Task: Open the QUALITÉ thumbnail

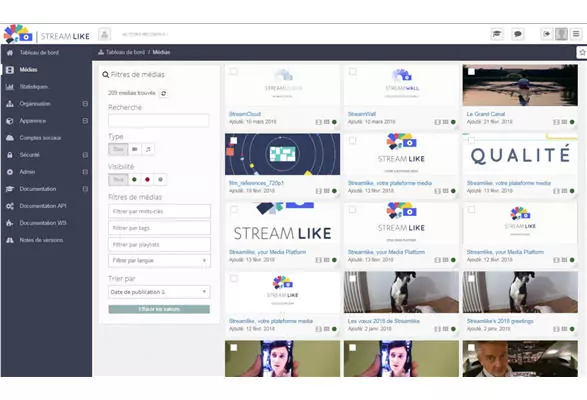Action: pyautogui.click(x=520, y=154)
